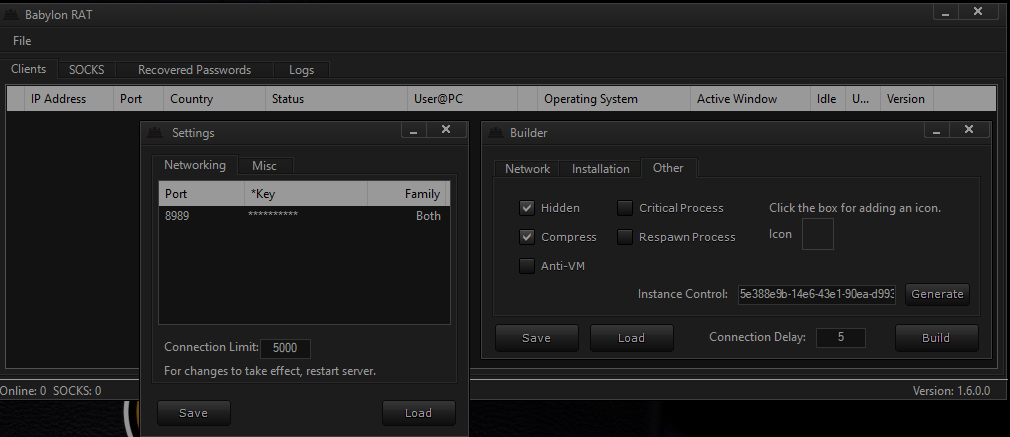Click the Save button in Settings
1010x437 pixels.
pyautogui.click(x=194, y=413)
